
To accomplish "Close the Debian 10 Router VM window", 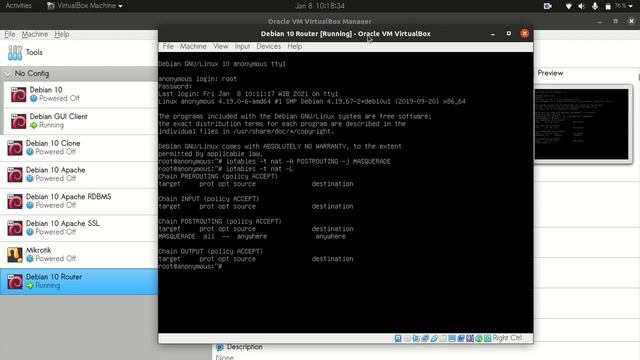I will (x=524, y=33).
